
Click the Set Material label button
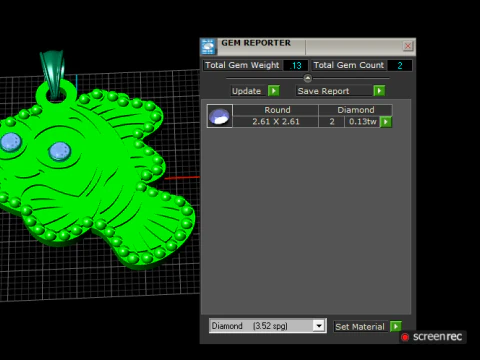click(360, 327)
